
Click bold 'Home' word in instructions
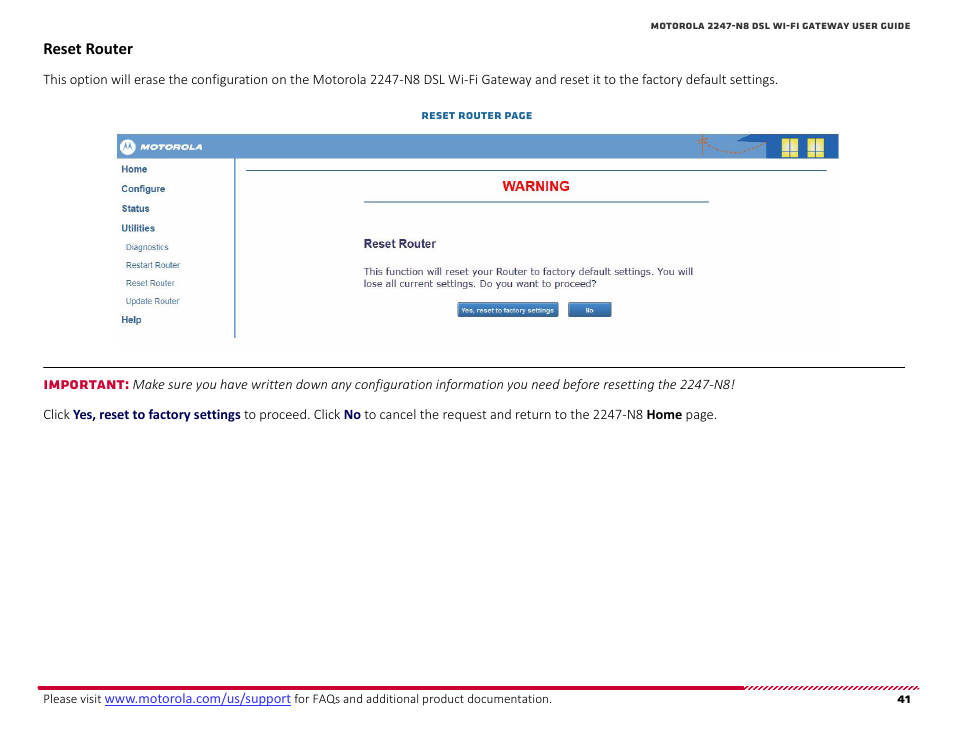[x=664, y=415]
